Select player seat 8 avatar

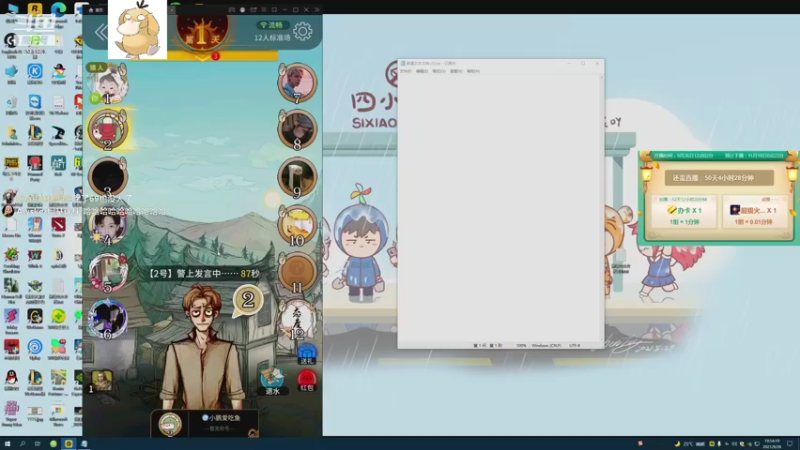pyautogui.click(x=297, y=129)
